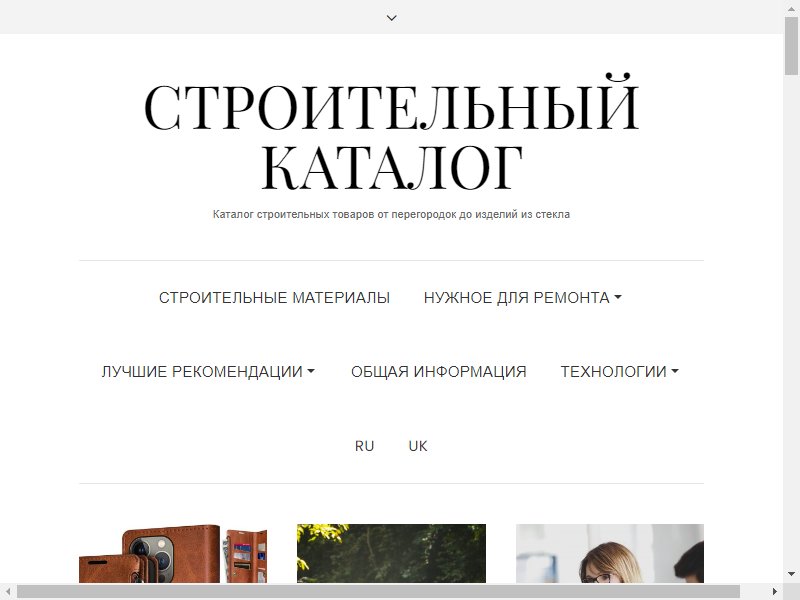This screenshot has width=800, height=600.
Task: Switch site language to RU
Action: click(x=364, y=446)
